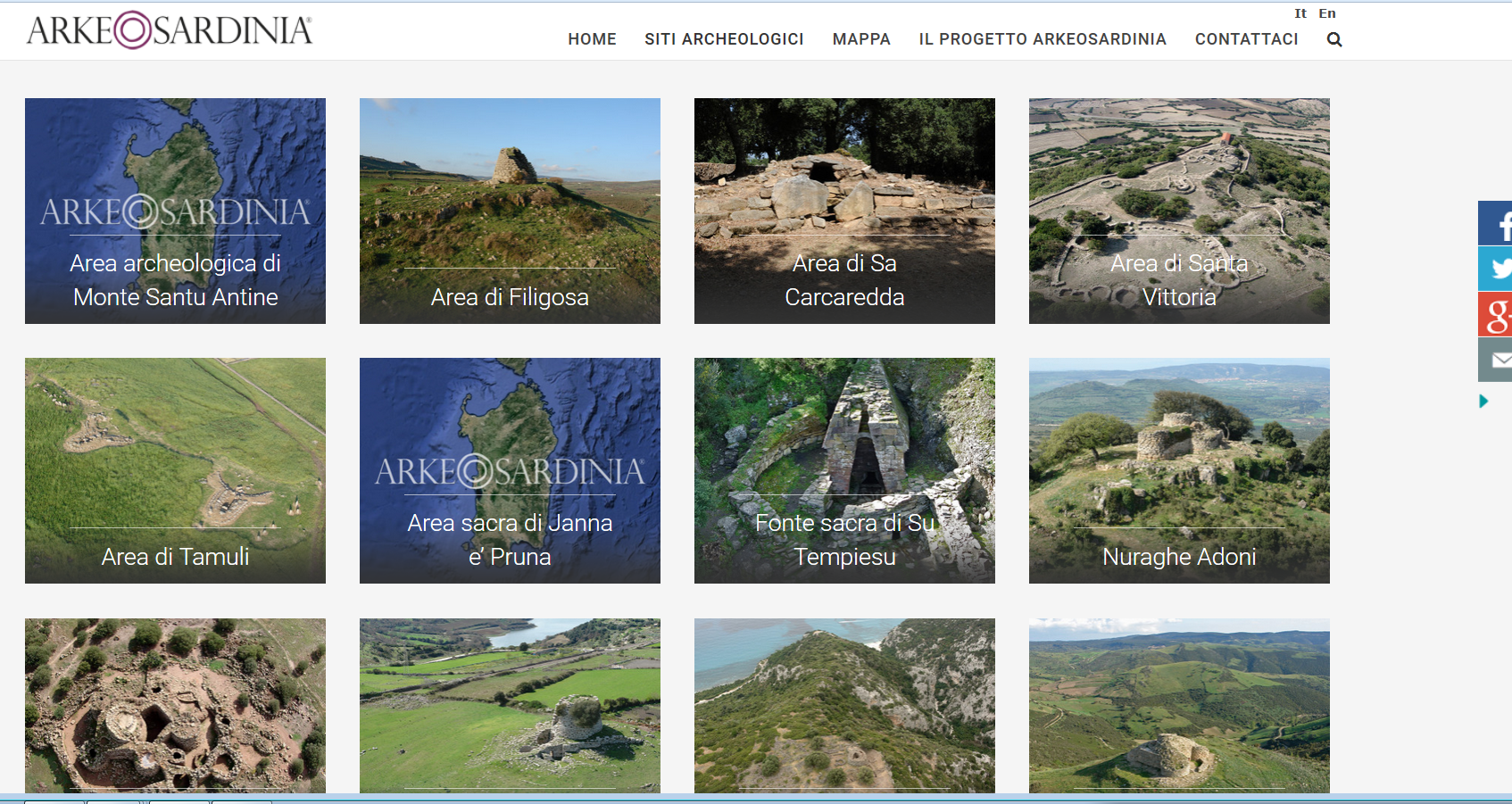View the Area di Santa Vittoria site
The image size is (1512, 804).
[x=1179, y=211]
